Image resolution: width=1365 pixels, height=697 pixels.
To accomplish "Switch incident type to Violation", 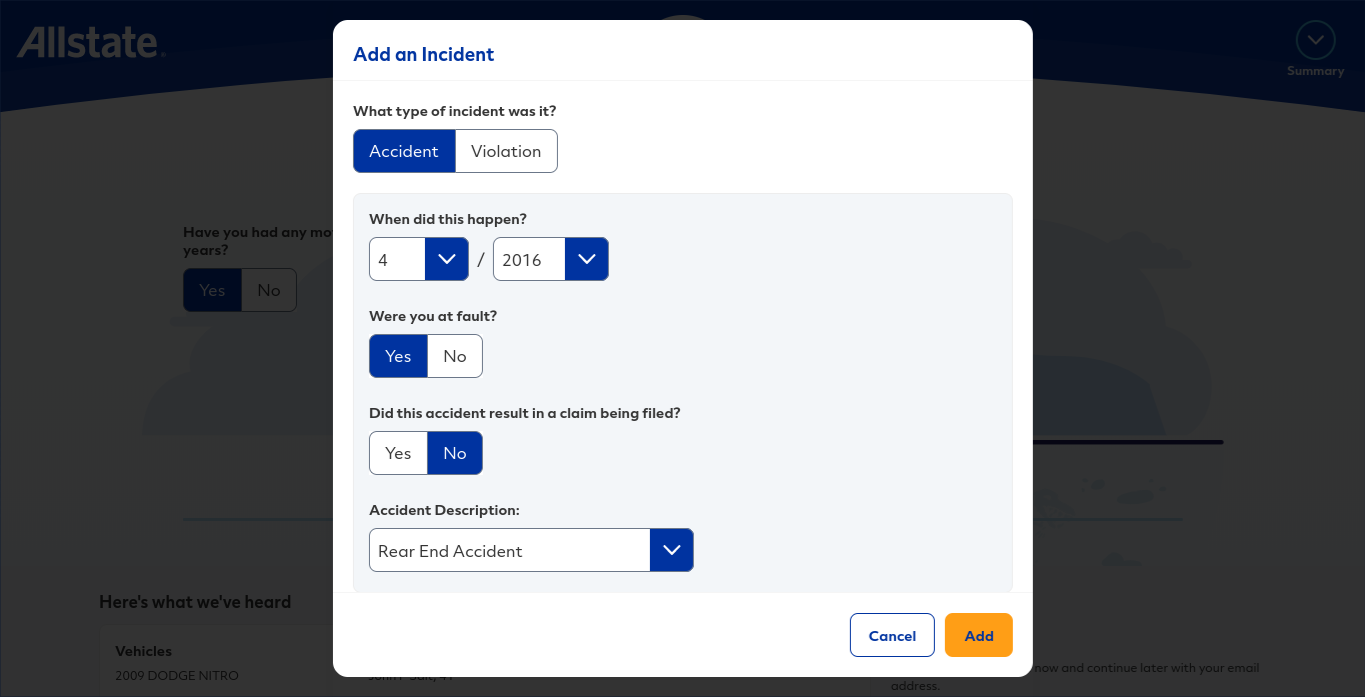I will (506, 151).
